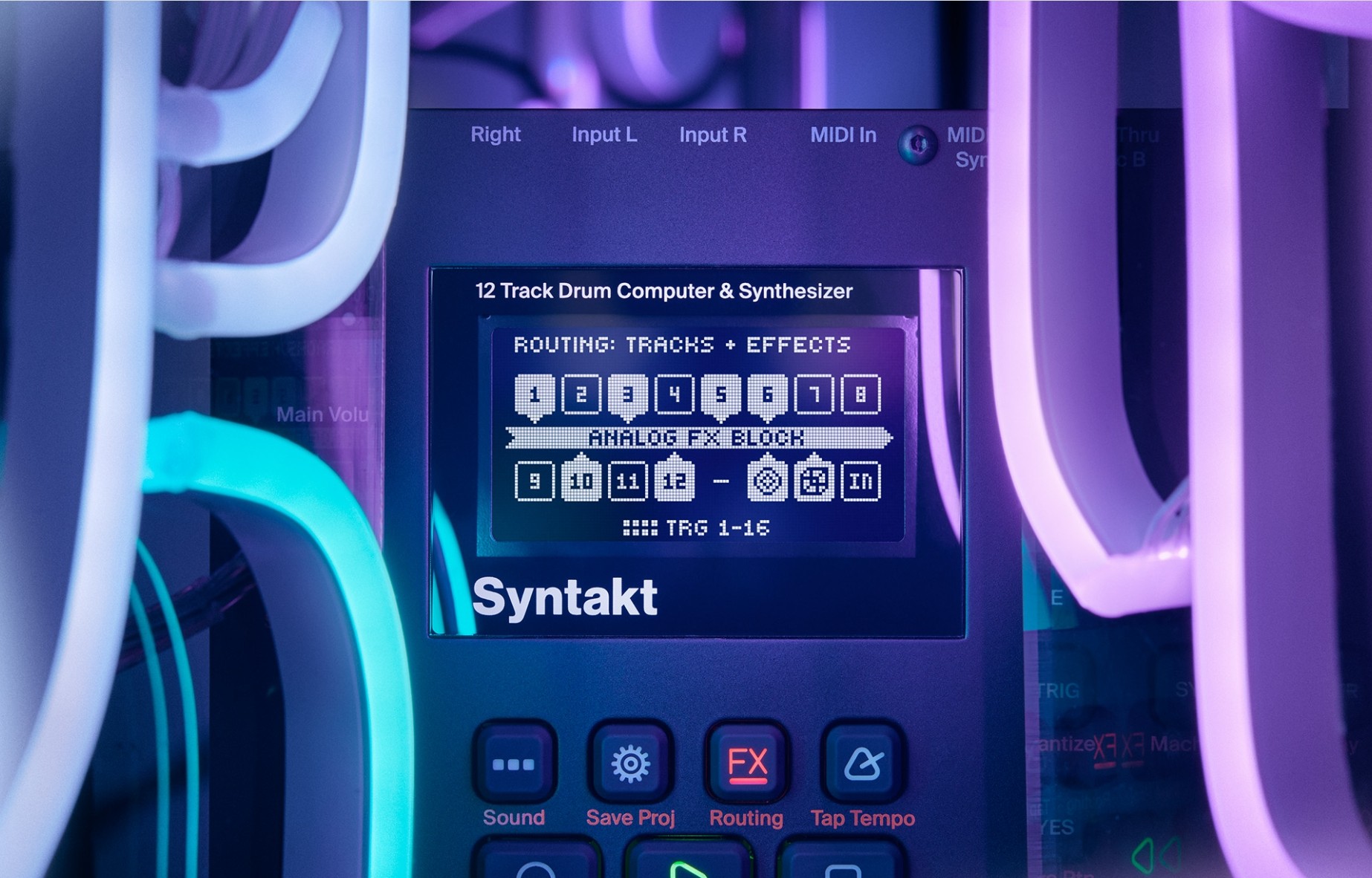Select the In routing box
Screen dimensions: 1372x878
click(x=861, y=481)
